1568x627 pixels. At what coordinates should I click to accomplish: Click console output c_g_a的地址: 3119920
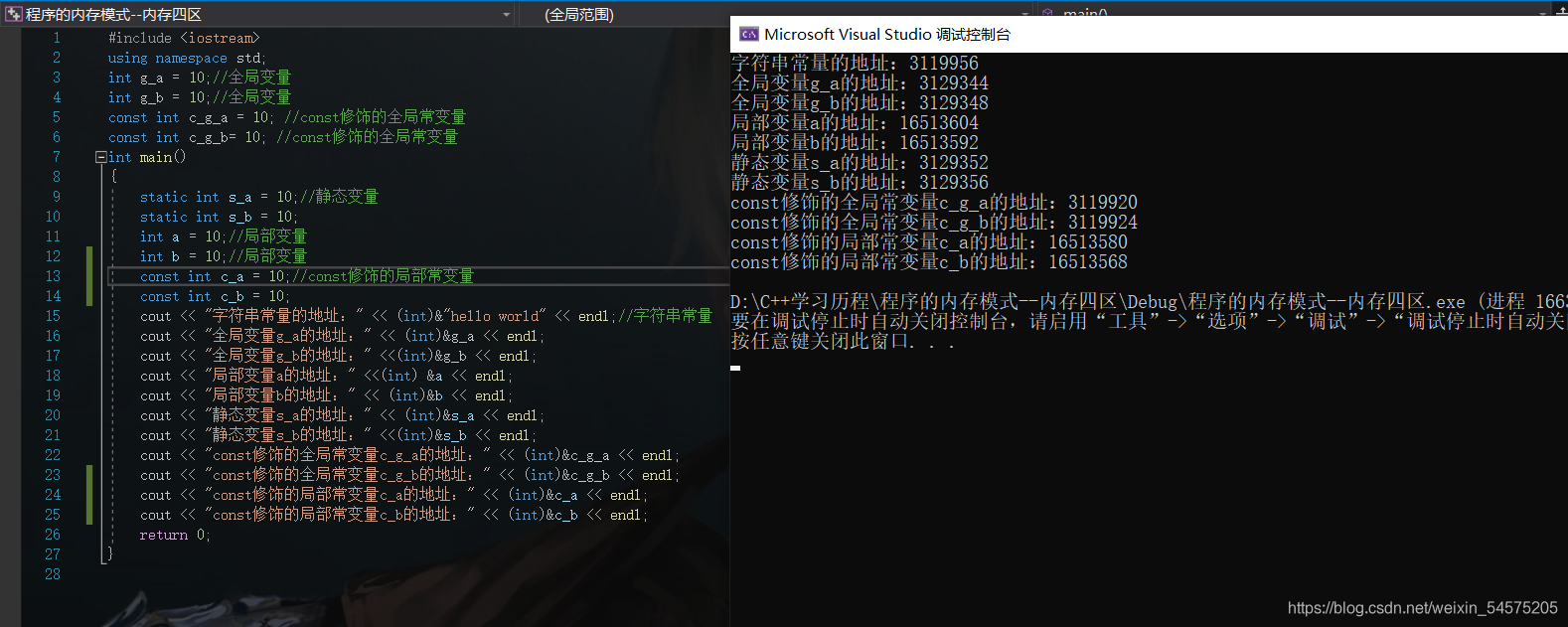(x=934, y=202)
